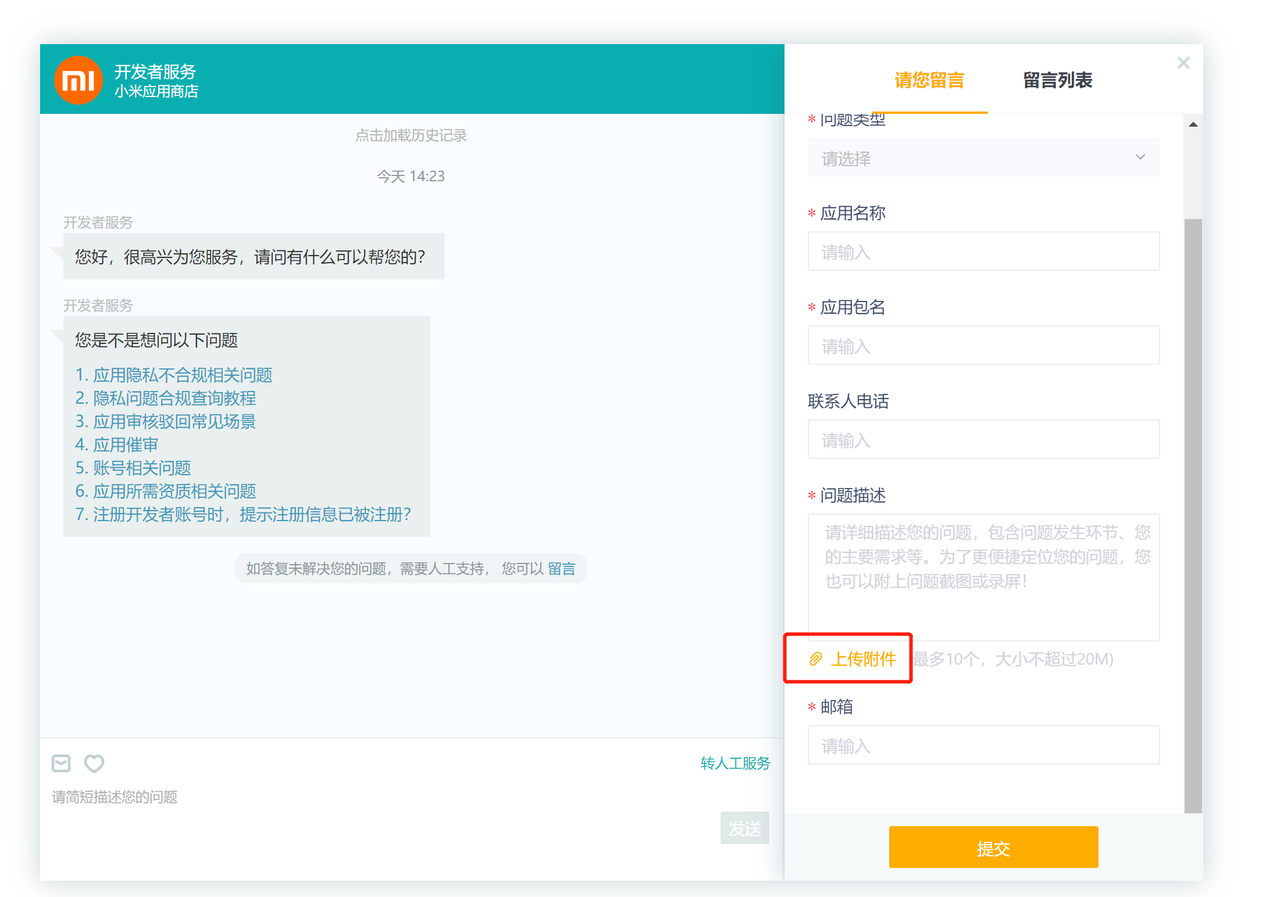This screenshot has width=1280, height=897.
Task: Focus the 问题描述 text area
Action: [984, 577]
